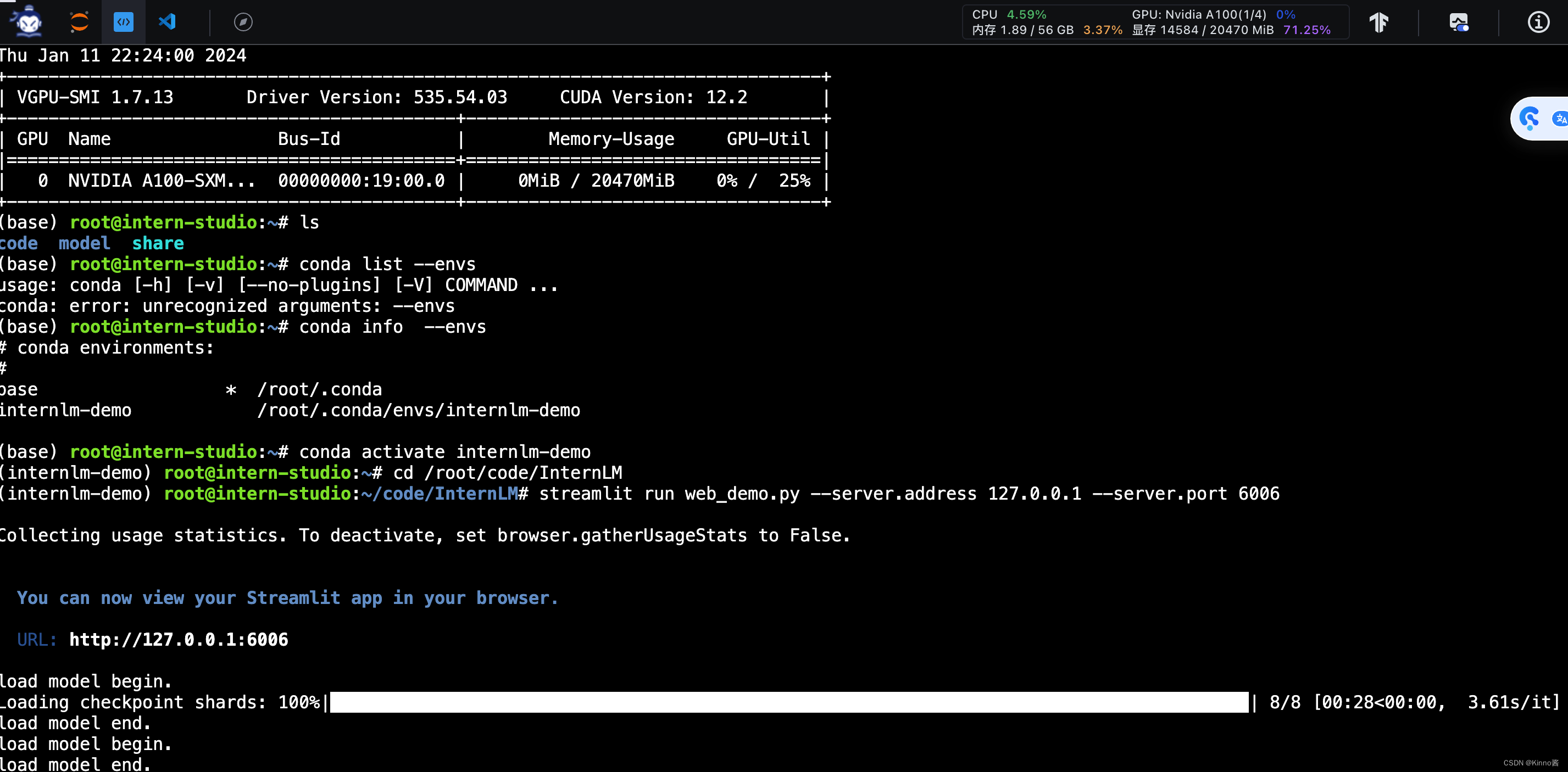
Task: Click 'error: unrecognized arguments: --envs' line
Action: click(262, 306)
